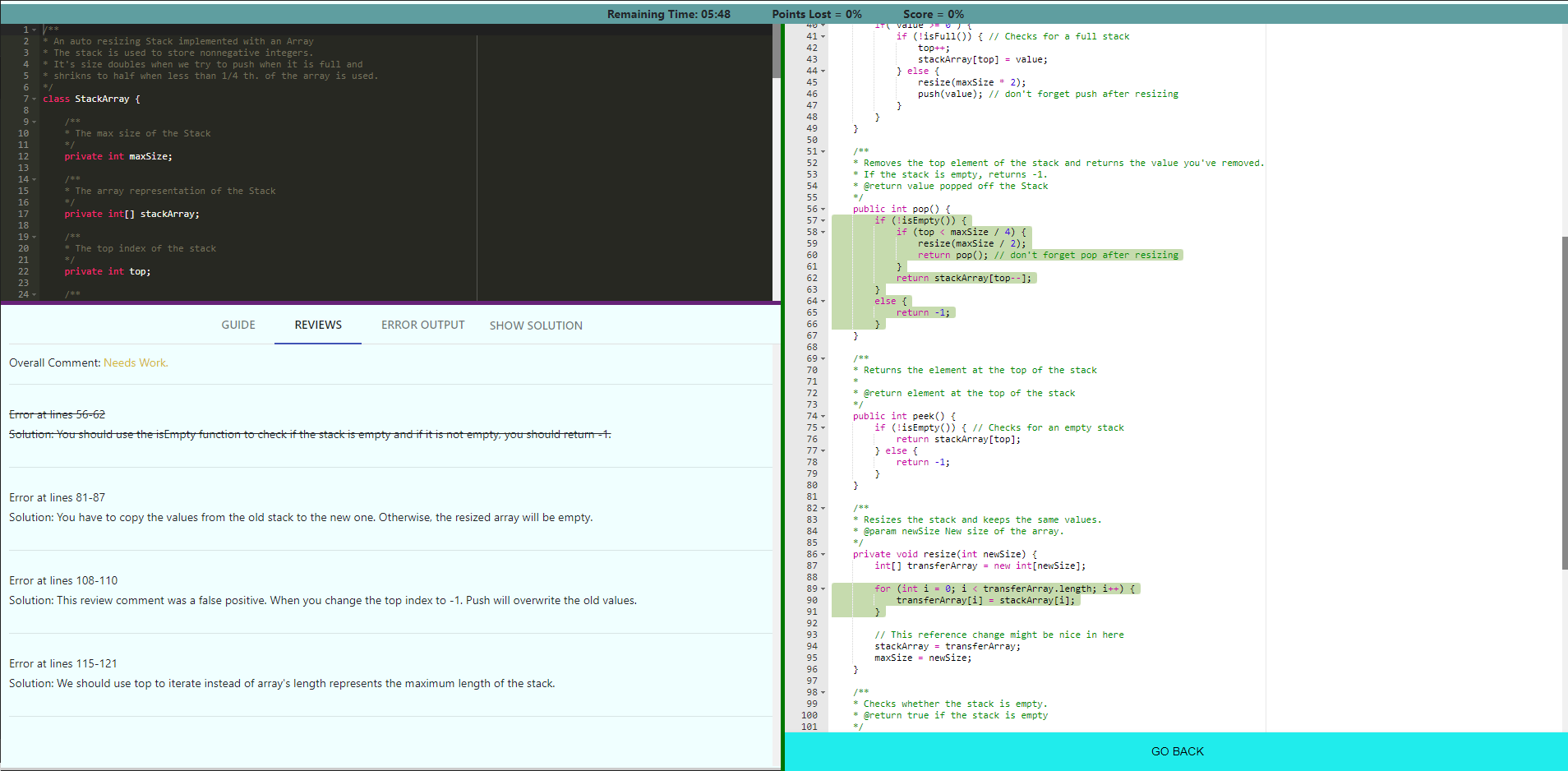The image size is (1568, 771).
Task: Collapse comment fold arrow at line 51
Action: [x=823, y=151]
